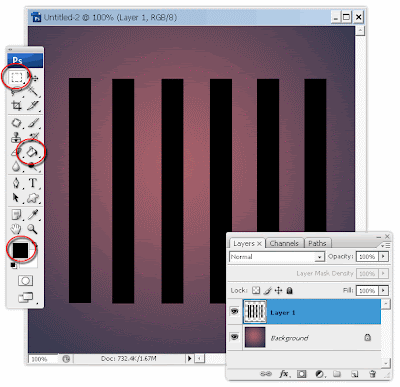Click the status bar zoom percentage field

pyautogui.click(x=43, y=359)
